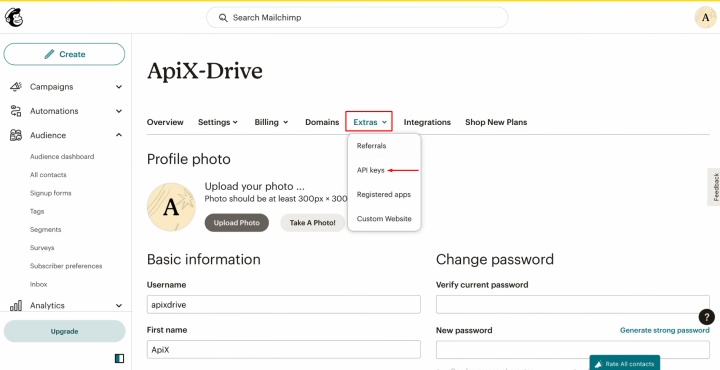This screenshot has height=370, width=720.
Task: Open the Feedback side tab
Action: 714,187
